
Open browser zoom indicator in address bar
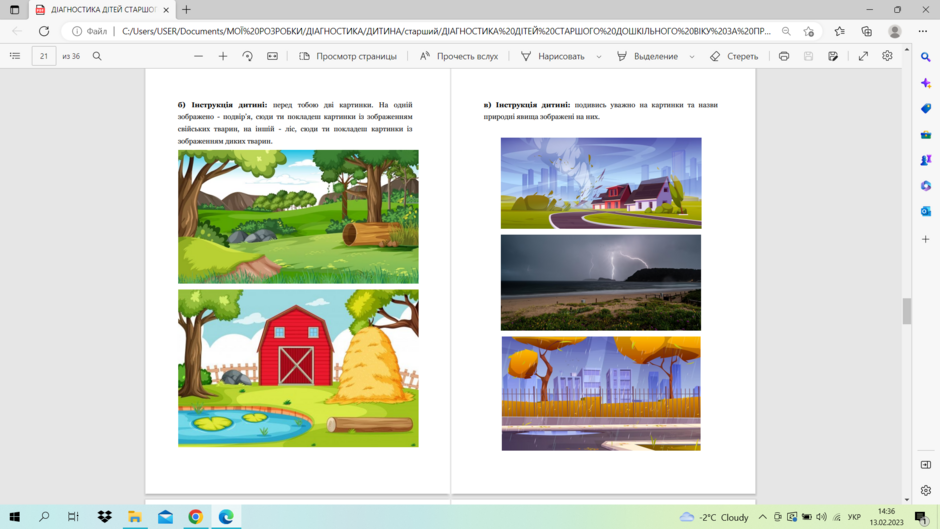pos(786,31)
